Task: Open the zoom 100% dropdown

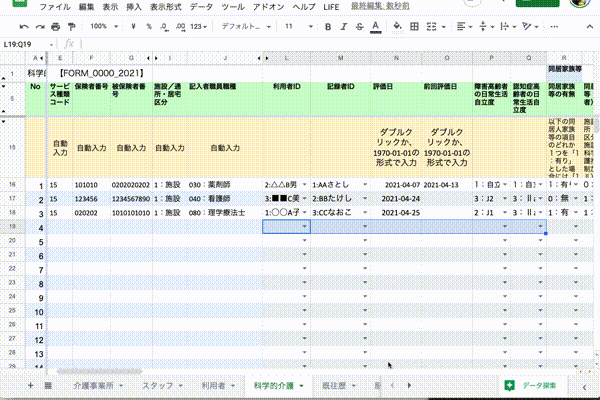Action: pos(102,25)
